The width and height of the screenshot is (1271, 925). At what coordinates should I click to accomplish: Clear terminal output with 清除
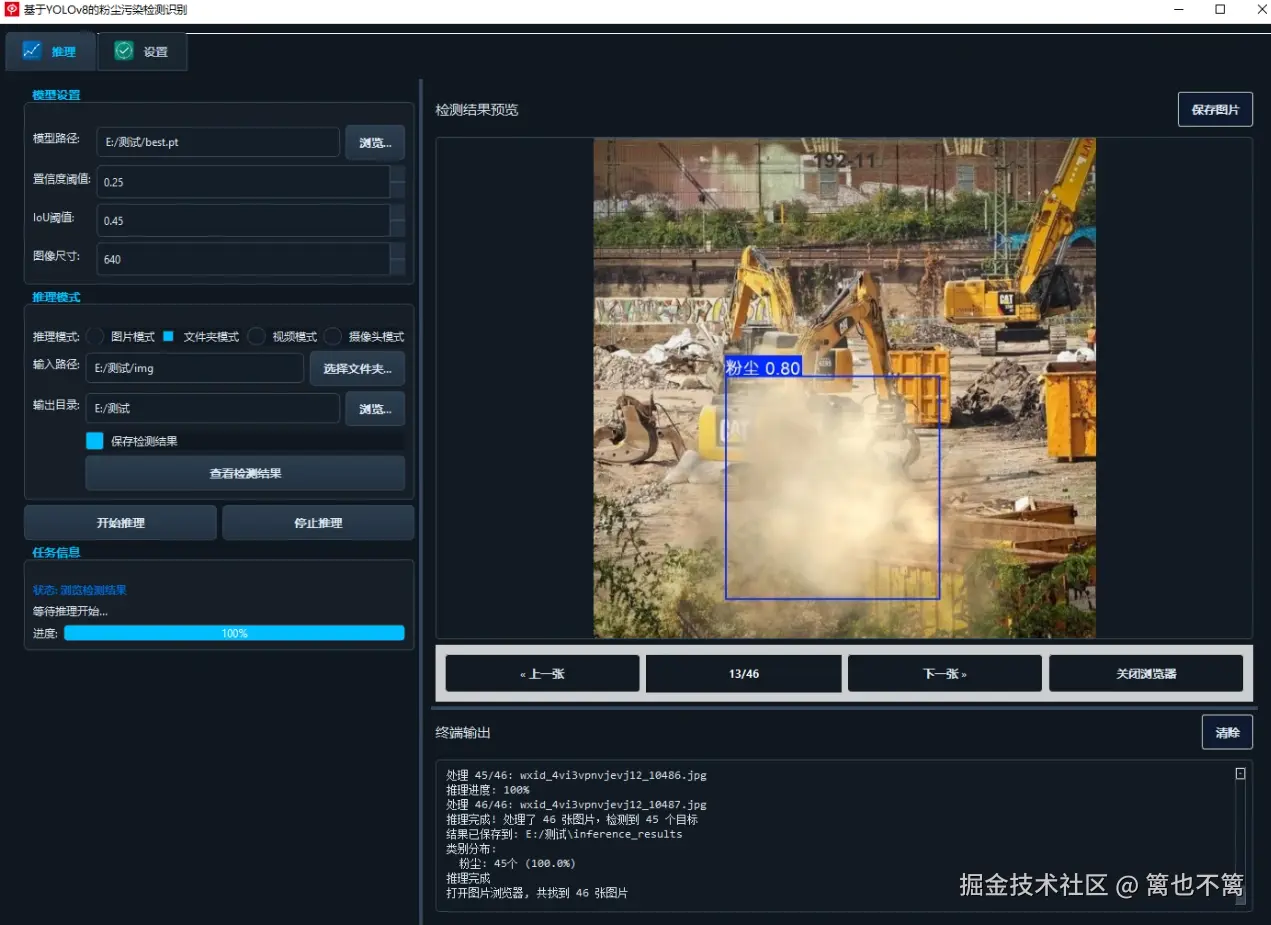point(1227,732)
